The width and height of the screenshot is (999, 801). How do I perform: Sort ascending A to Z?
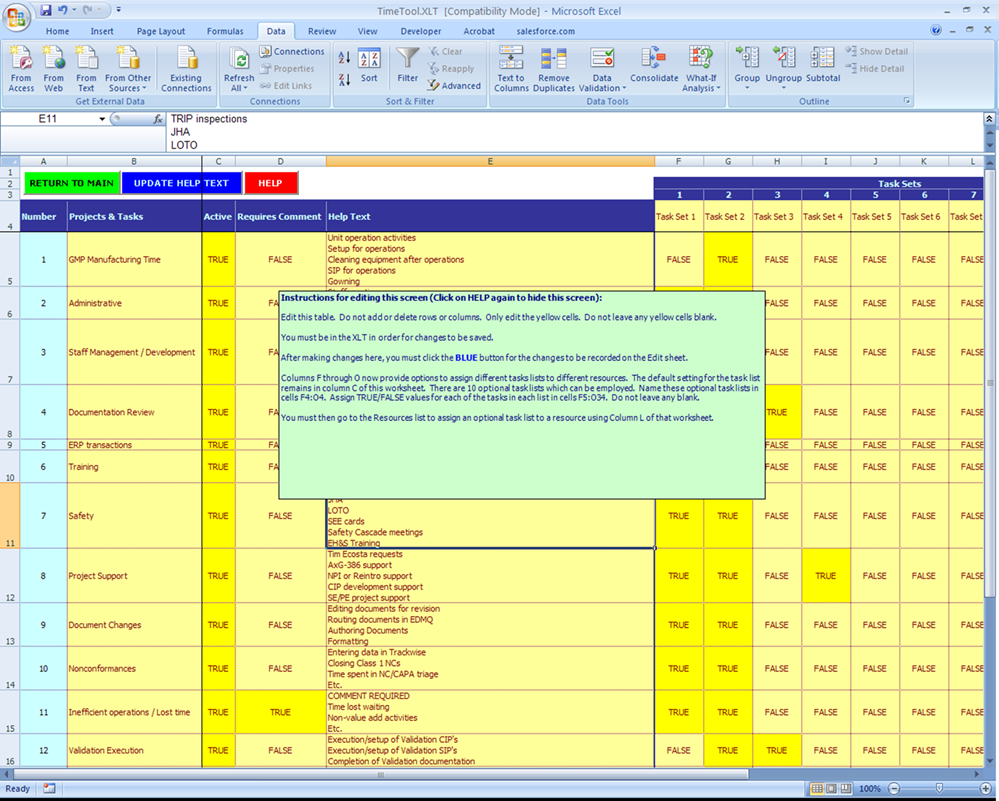344,57
